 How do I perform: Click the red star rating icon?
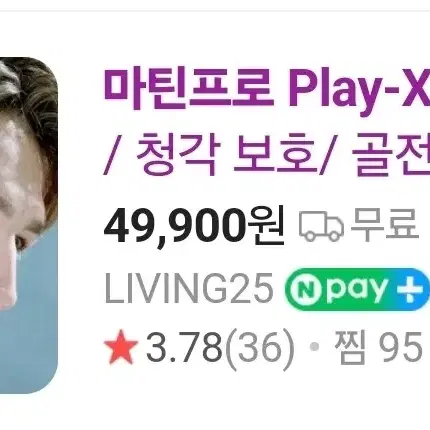[121, 347]
